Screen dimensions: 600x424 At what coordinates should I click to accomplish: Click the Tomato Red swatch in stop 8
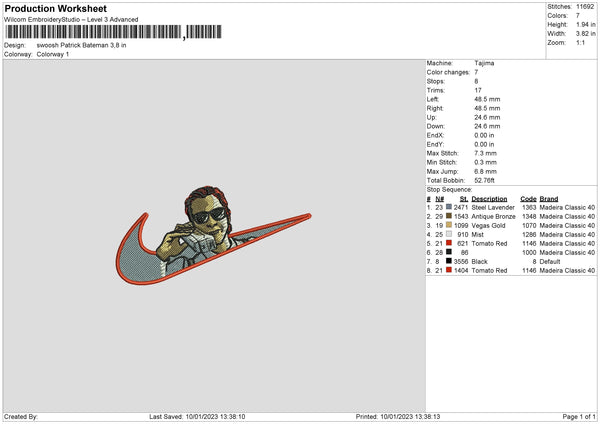448,270
